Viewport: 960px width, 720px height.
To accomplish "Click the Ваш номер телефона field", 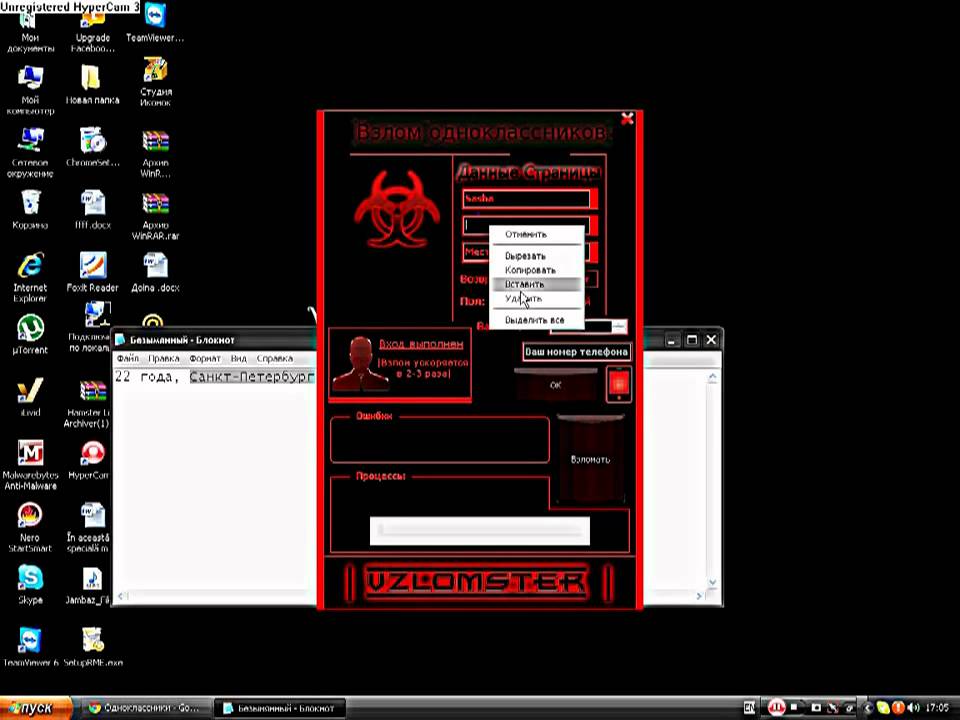I will [576, 352].
